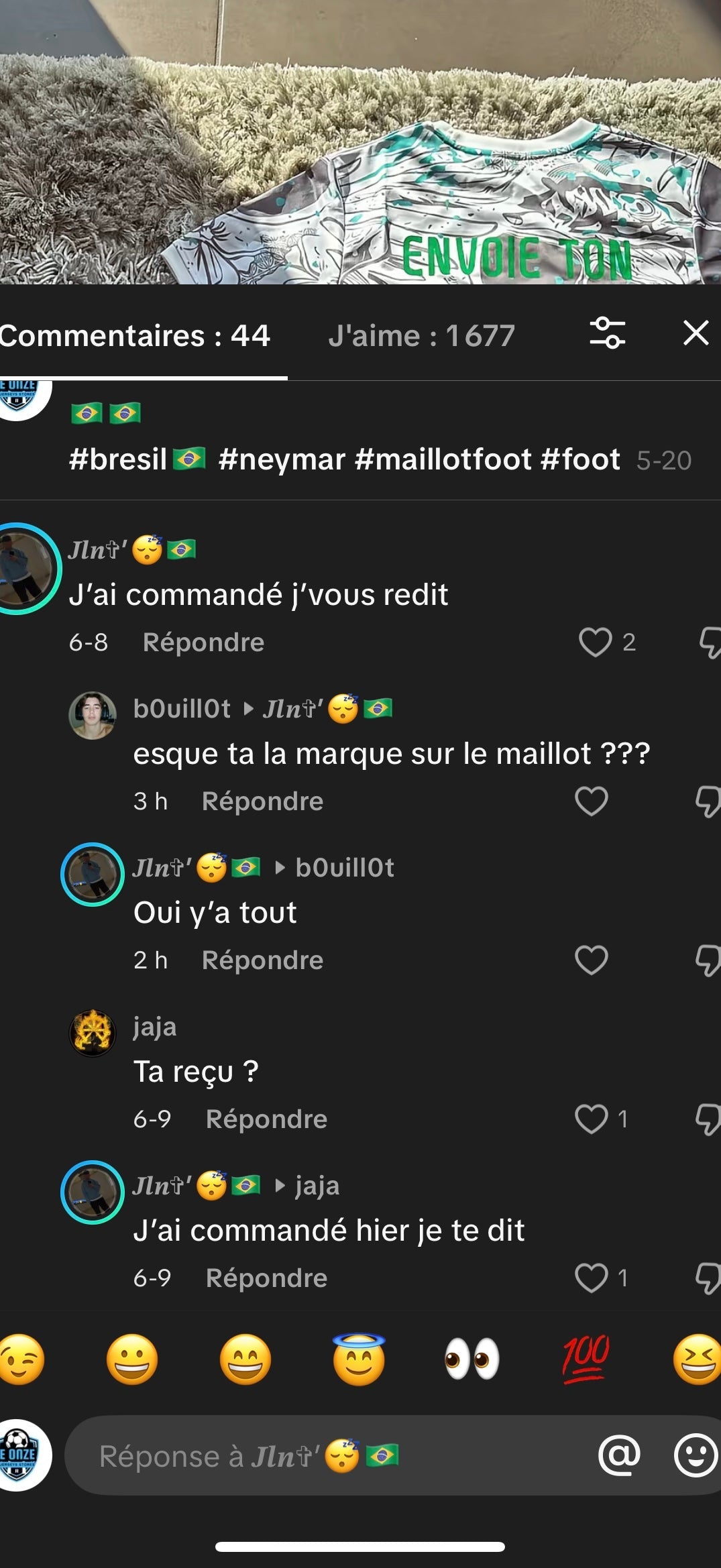Close the comments panel
The height and width of the screenshot is (1568, 721).
click(x=696, y=333)
